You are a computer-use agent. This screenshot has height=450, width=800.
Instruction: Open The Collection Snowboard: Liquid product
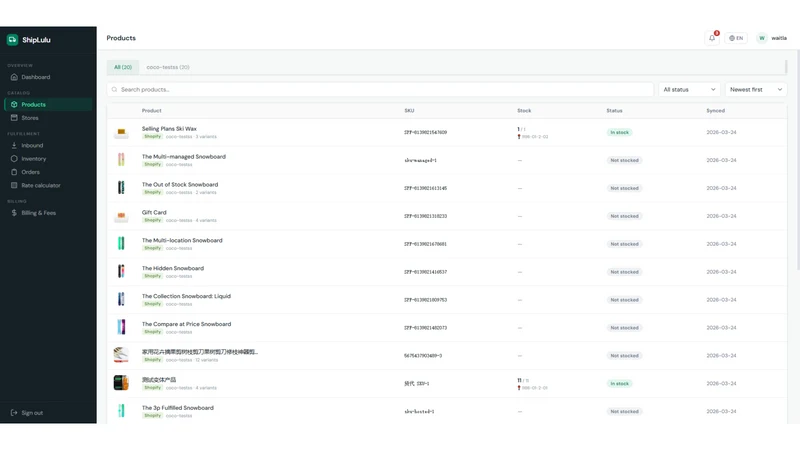[186, 296]
